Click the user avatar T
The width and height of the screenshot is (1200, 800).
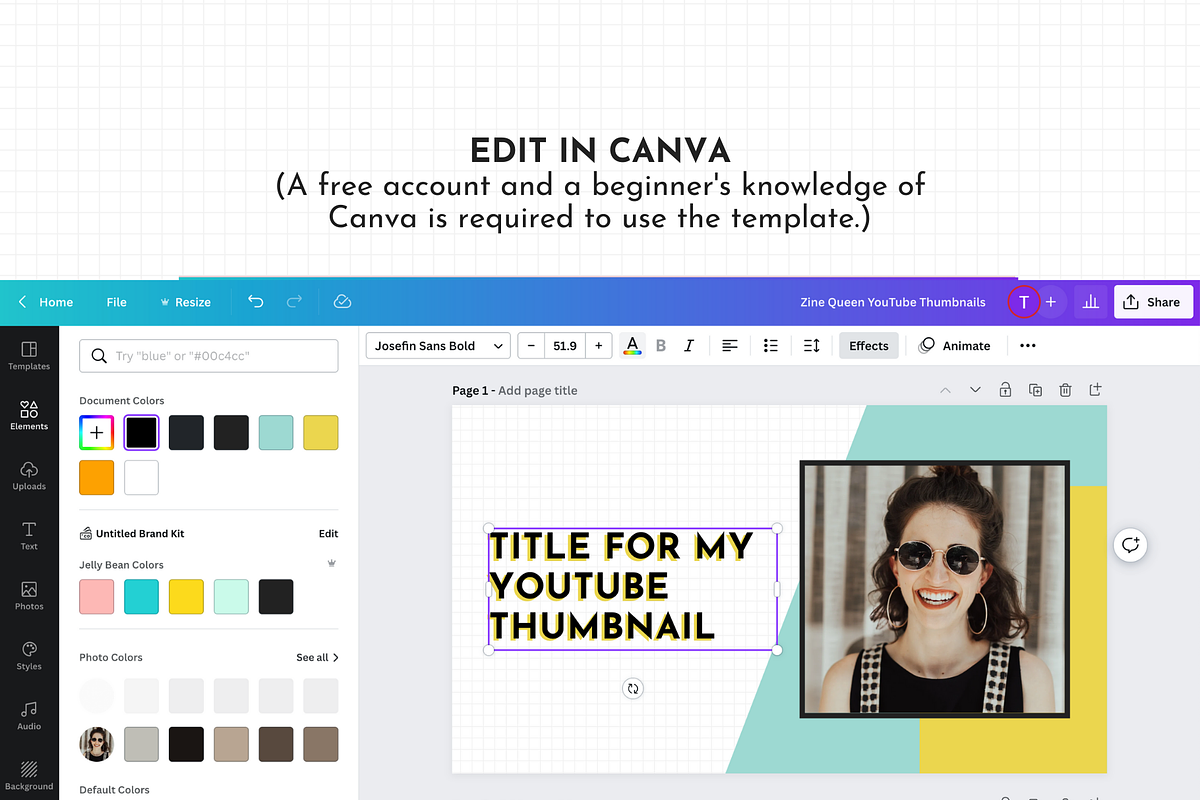[1023, 302]
